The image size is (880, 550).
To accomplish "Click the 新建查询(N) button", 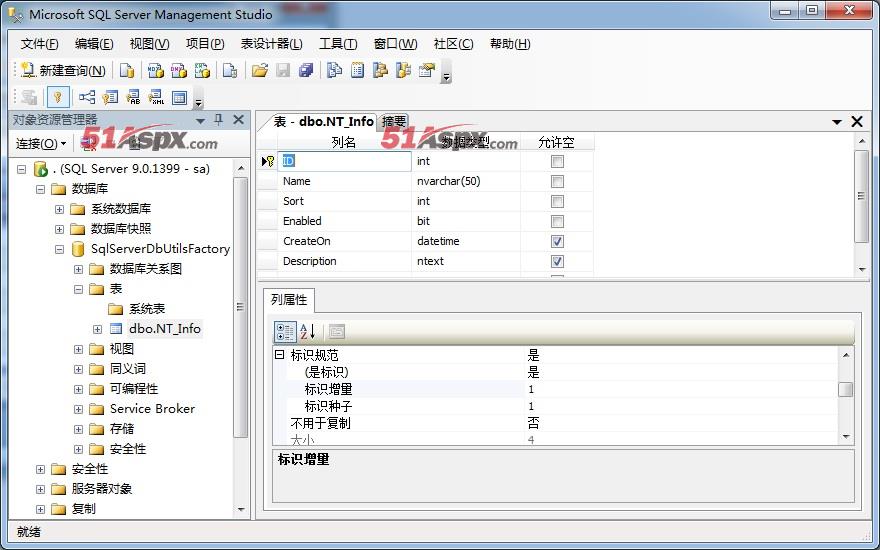I will click(63, 71).
